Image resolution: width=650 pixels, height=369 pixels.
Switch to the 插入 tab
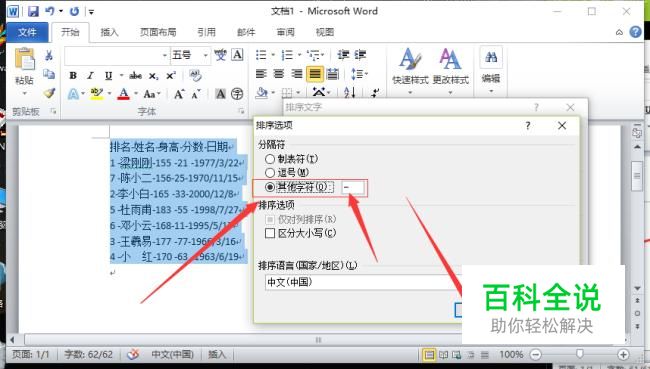[x=109, y=32]
